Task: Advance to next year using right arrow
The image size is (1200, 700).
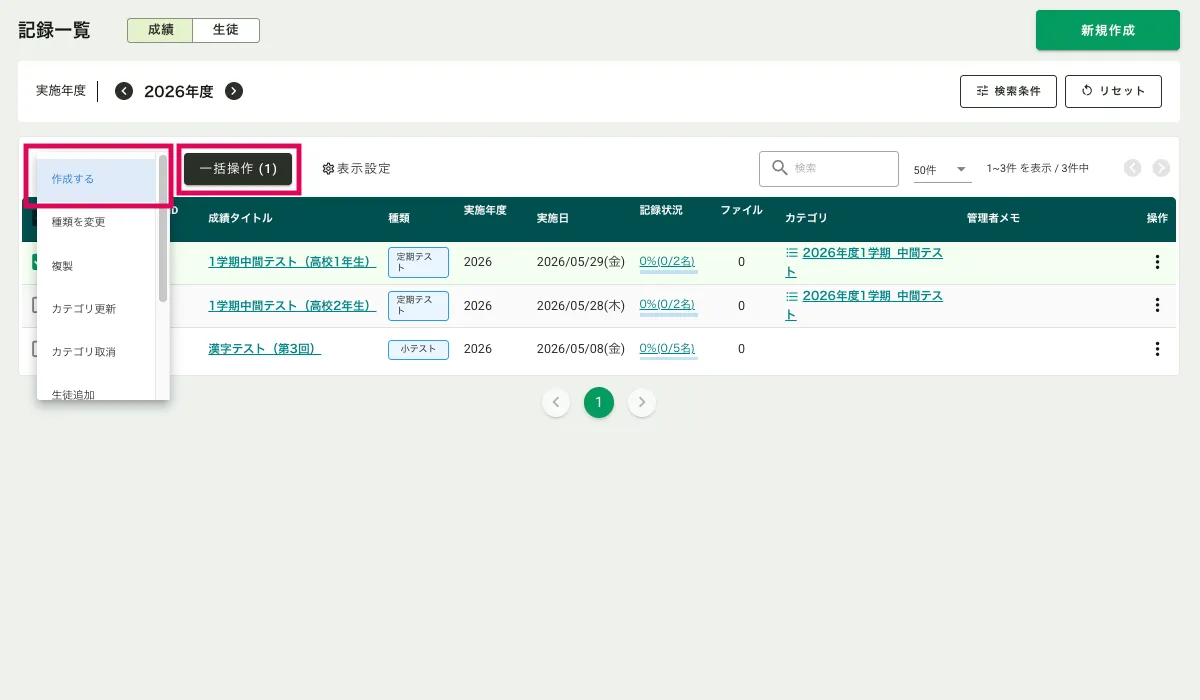Action: (x=233, y=91)
